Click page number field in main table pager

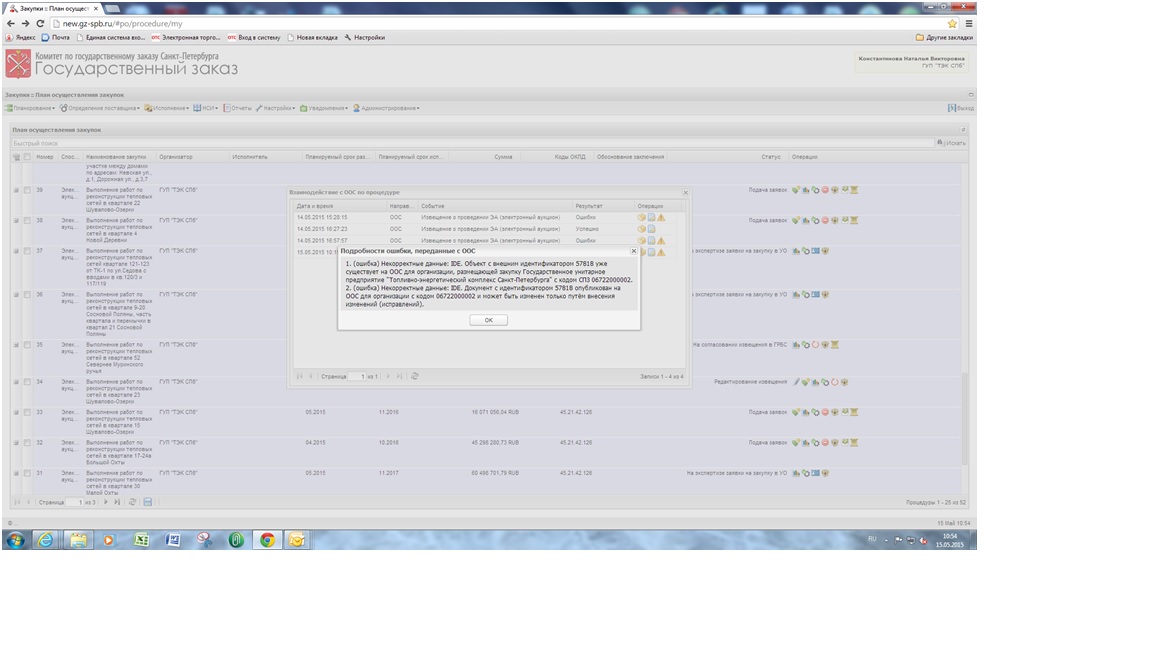[x=74, y=503]
